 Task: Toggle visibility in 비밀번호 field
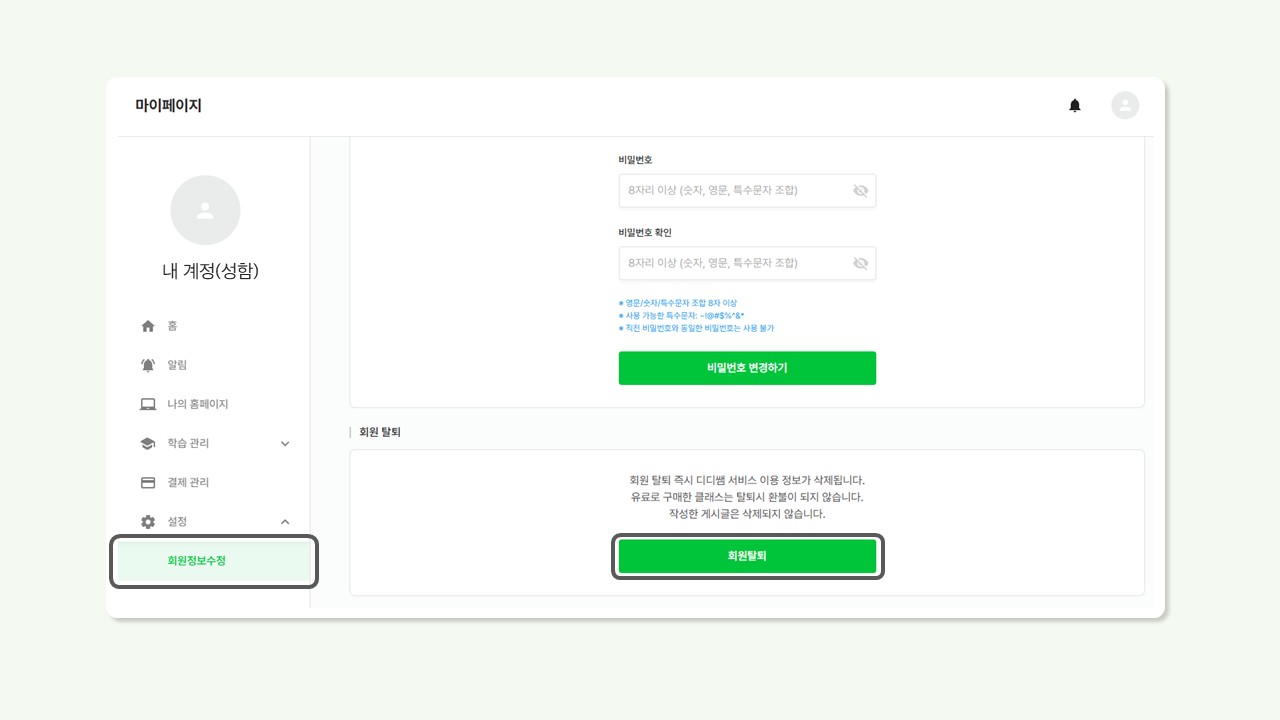(860, 190)
